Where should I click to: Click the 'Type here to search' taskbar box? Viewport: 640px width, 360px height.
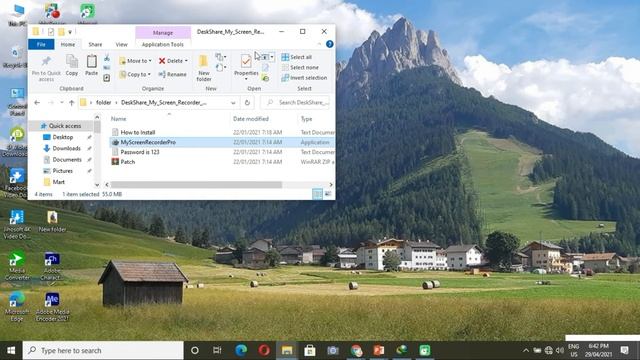(103, 350)
